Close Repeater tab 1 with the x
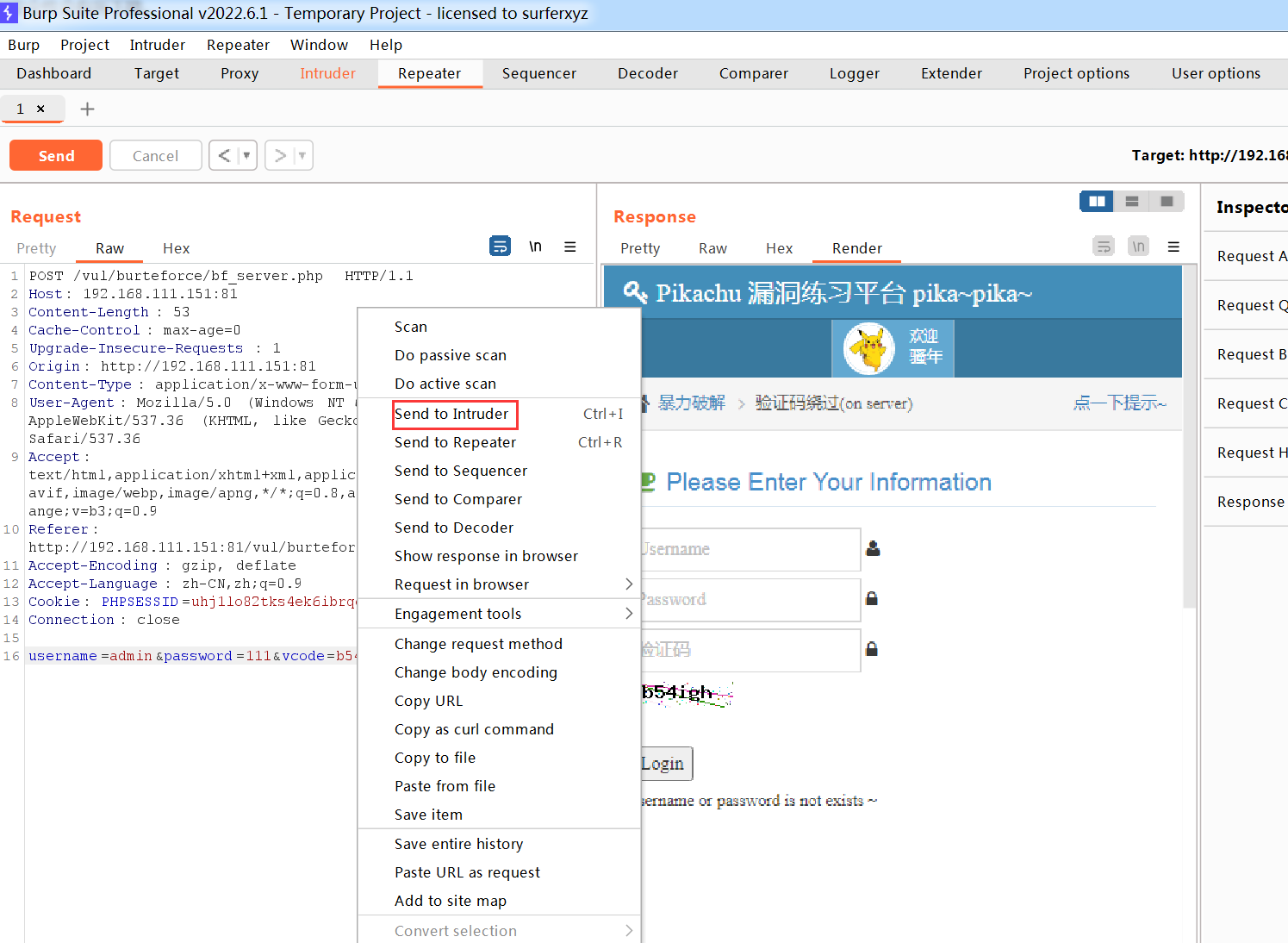Viewport: 1288px width, 943px height. tap(40, 109)
